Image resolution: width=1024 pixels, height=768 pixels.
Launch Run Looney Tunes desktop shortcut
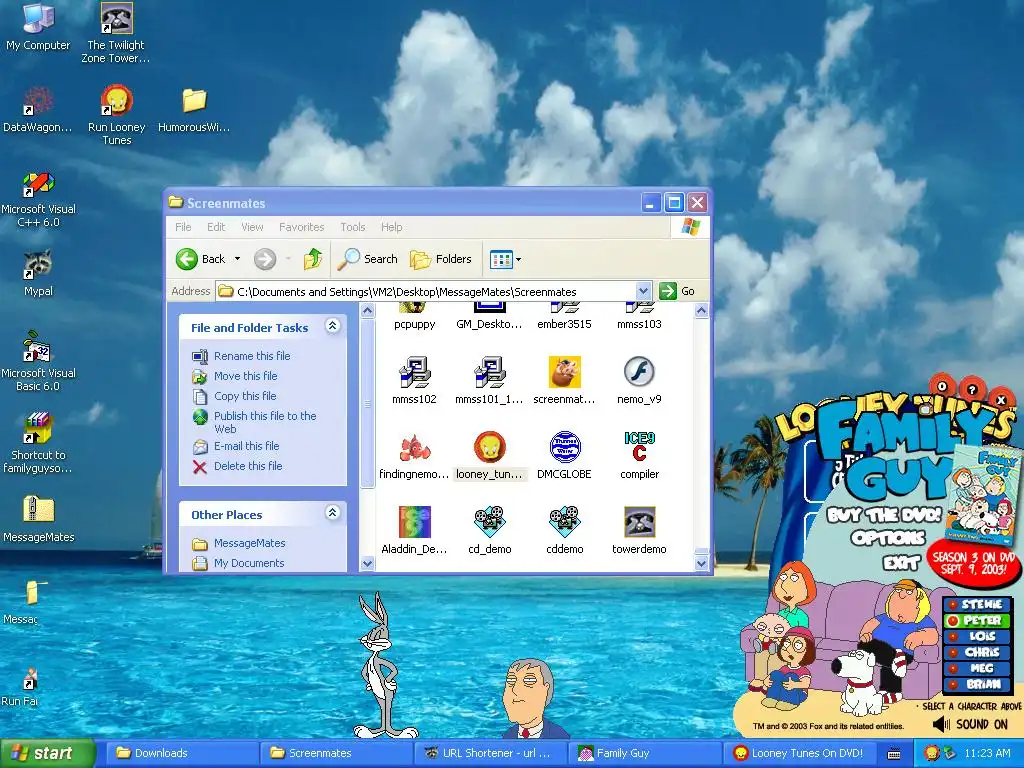tap(116, 116)
